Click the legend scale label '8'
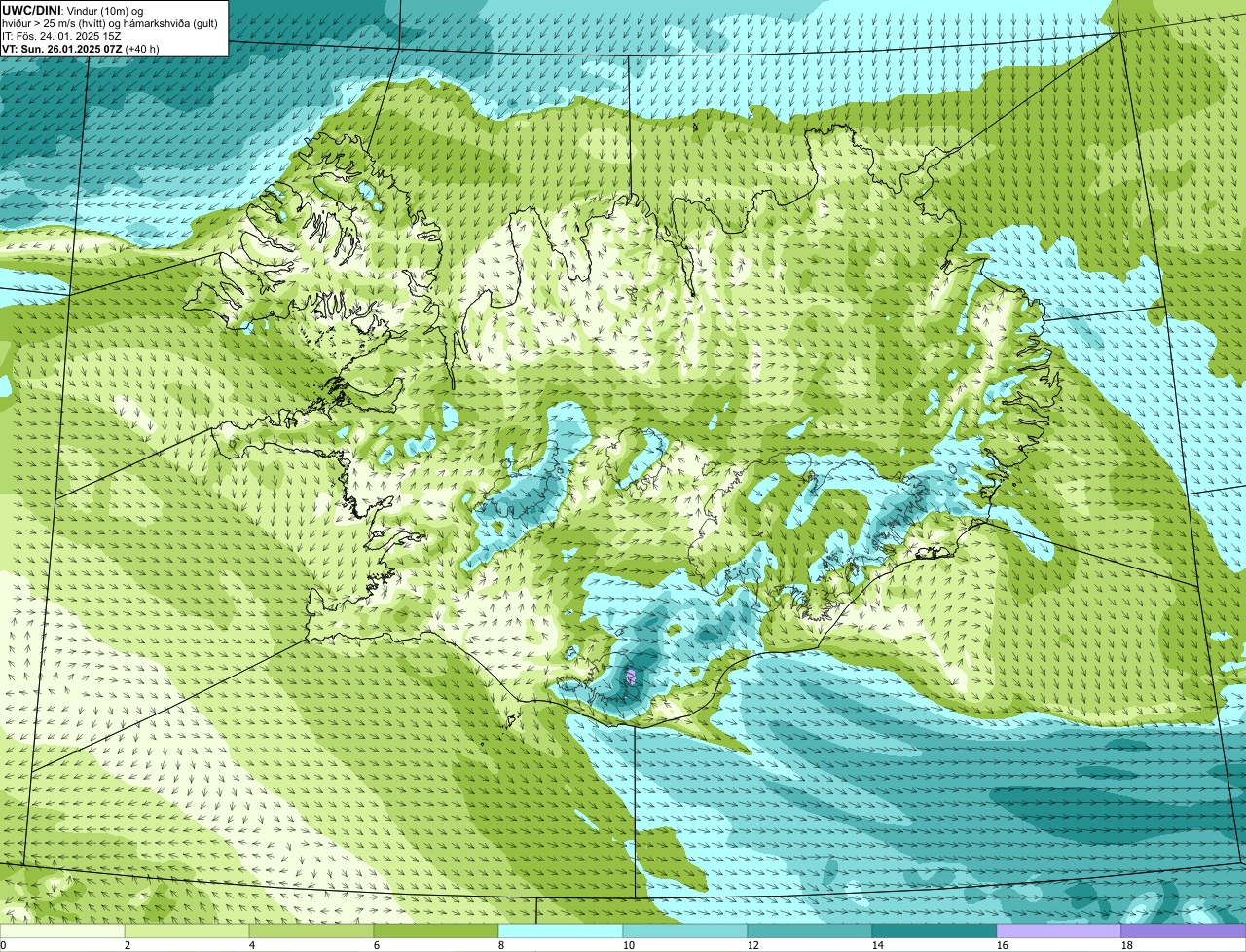1246x952 pixels. click(501, 945)
